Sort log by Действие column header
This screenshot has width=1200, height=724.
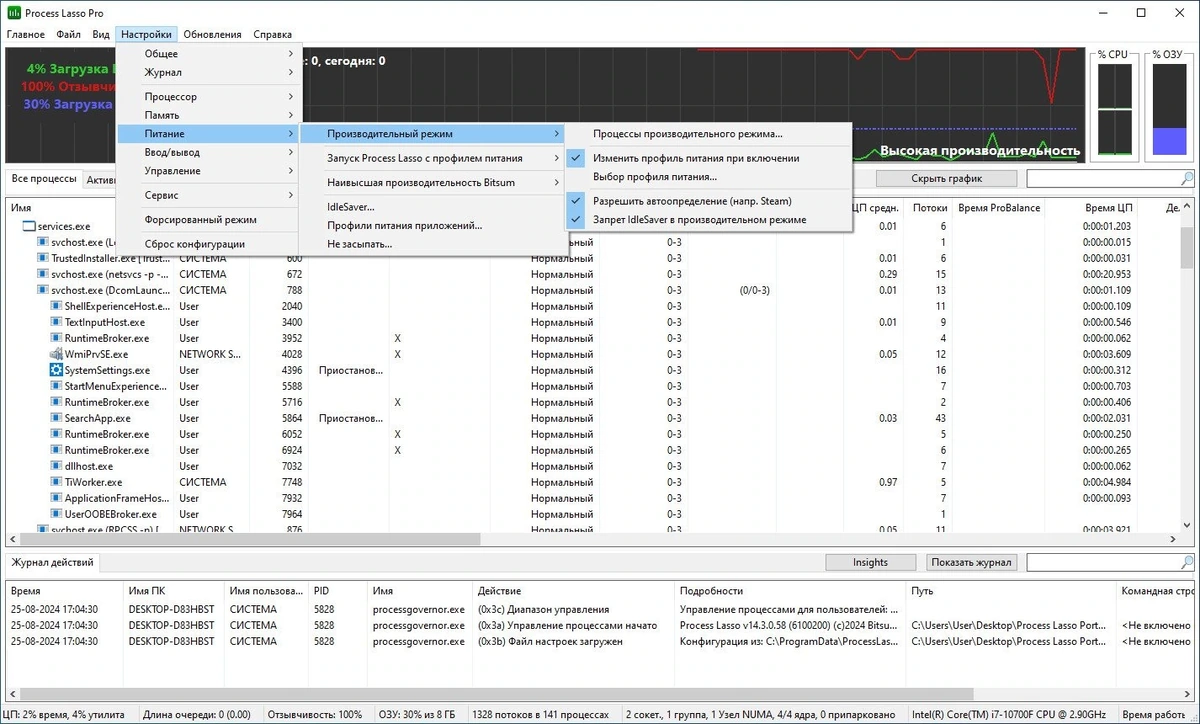(573, 591)
